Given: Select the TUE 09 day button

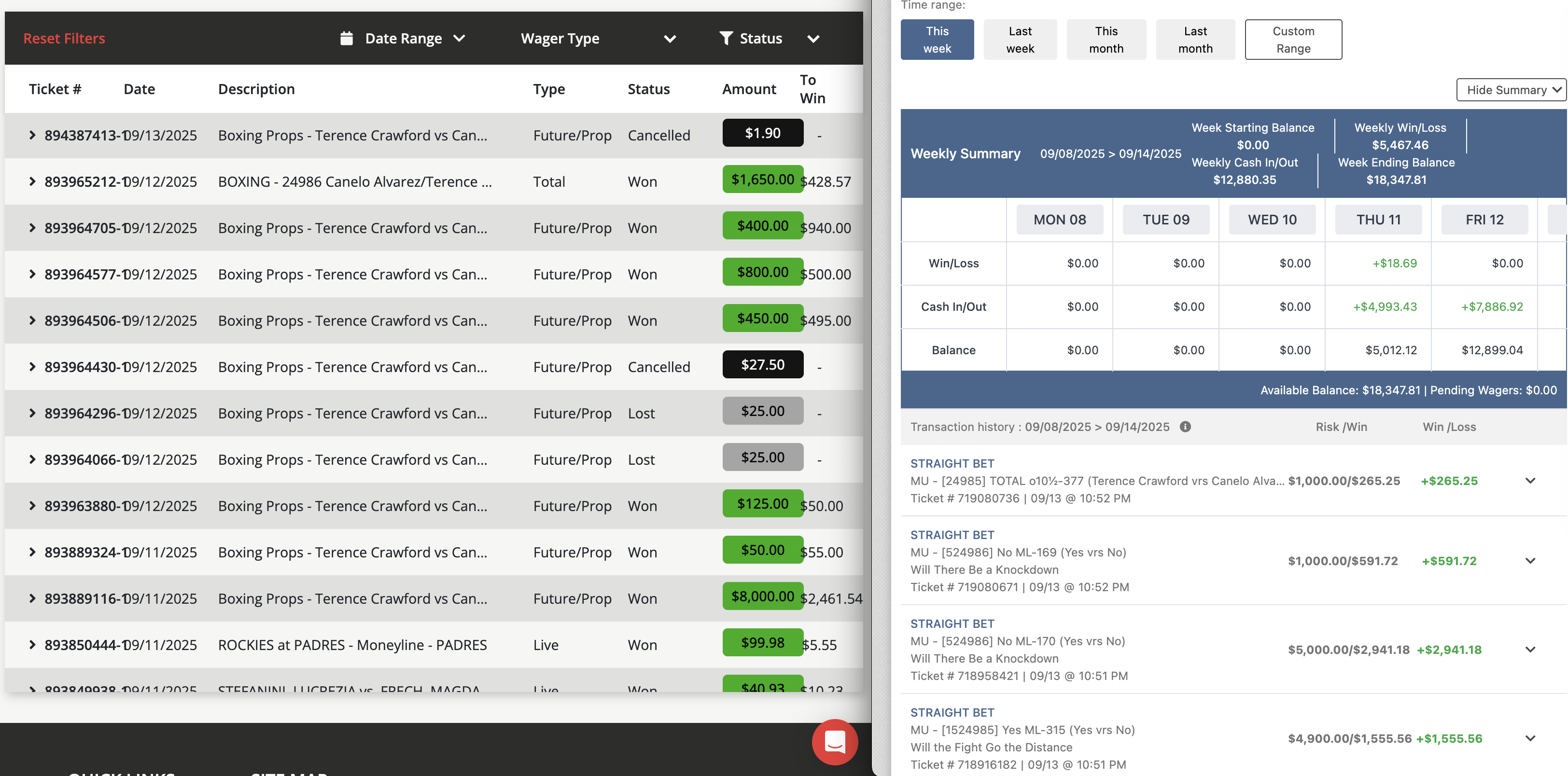Looking at the screenshot, I should 1166,220.
